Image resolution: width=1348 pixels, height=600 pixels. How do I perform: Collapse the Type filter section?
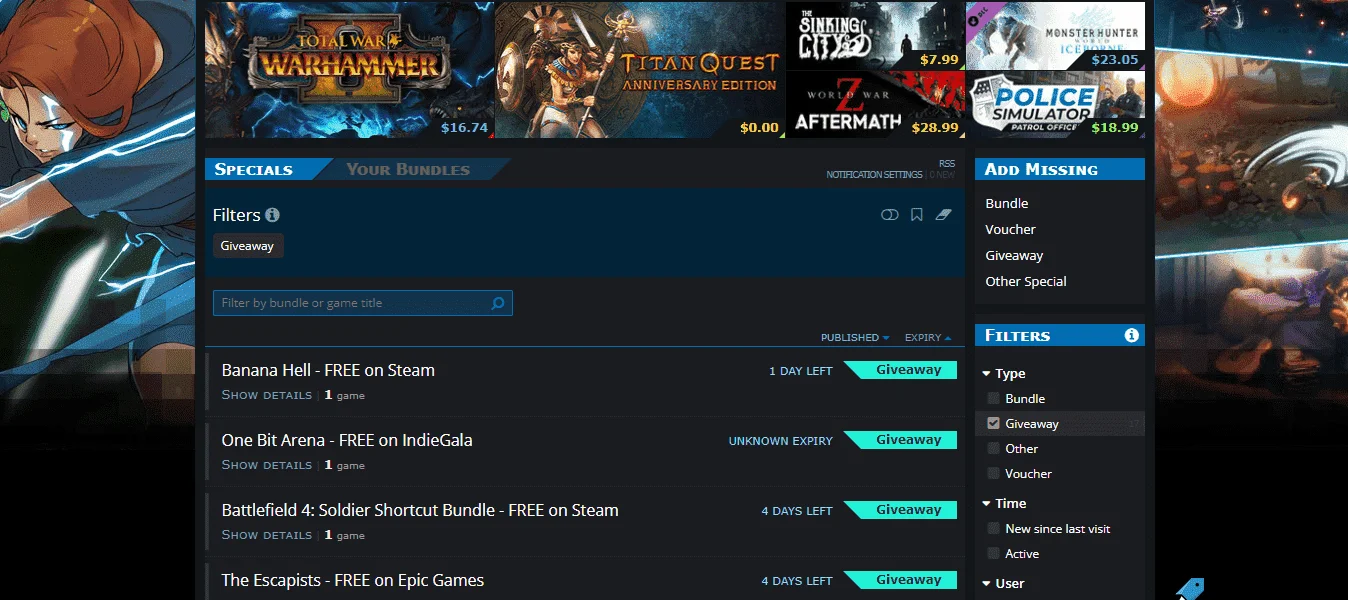pyautogui.click(x=1004, y=373)
